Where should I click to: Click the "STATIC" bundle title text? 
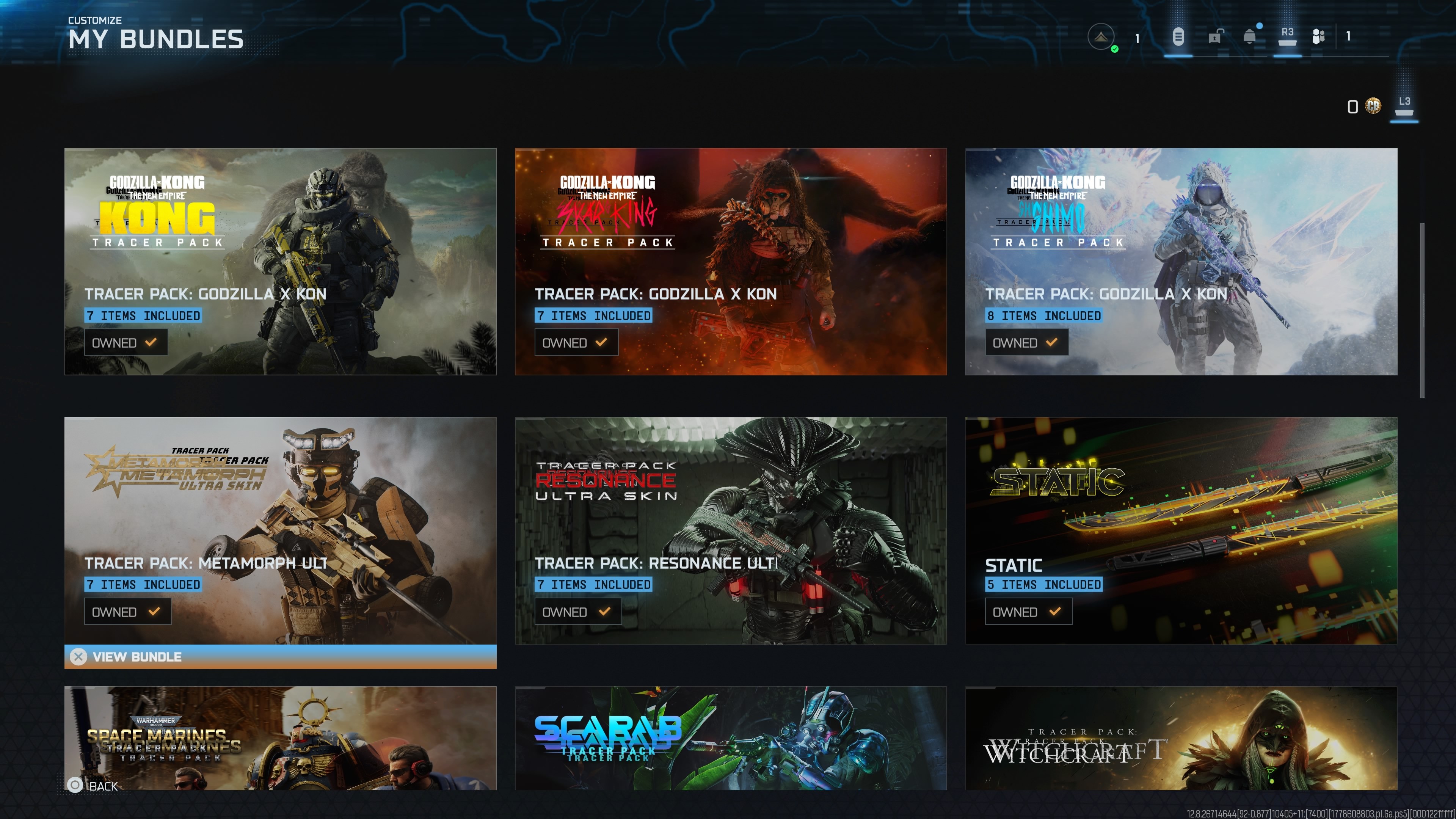[x=1014, y=565]
